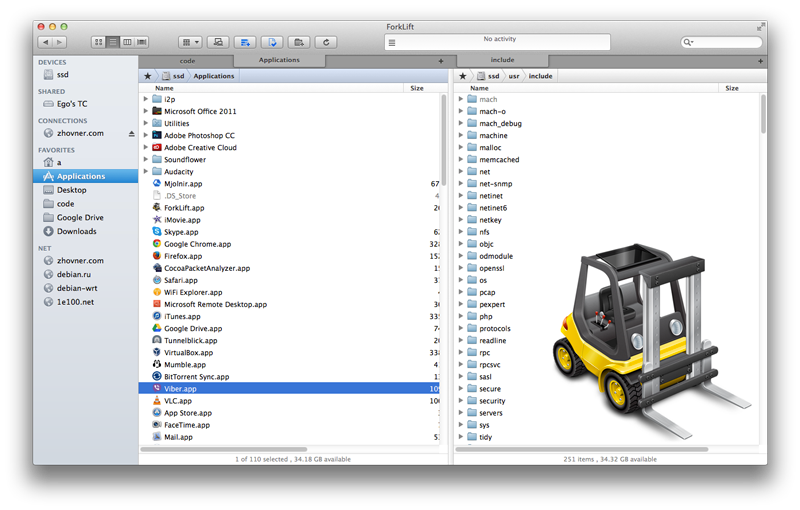Select the include tab in right pane
Viewport: 800px width, 510px height.
click(x=502, y=60)
